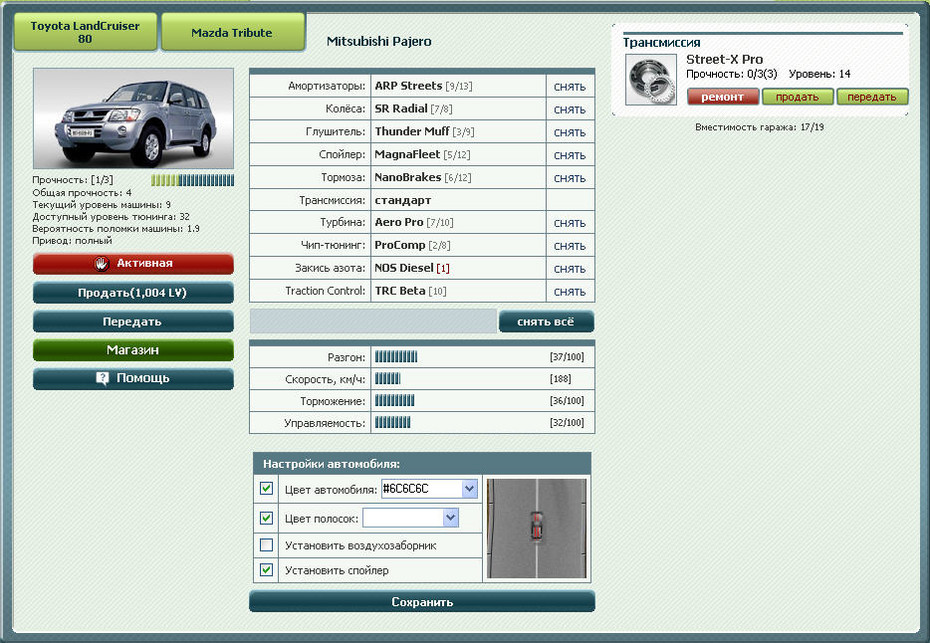
Task: Sell the car with Продать(1,004 LV)
Action: [133, 292]
